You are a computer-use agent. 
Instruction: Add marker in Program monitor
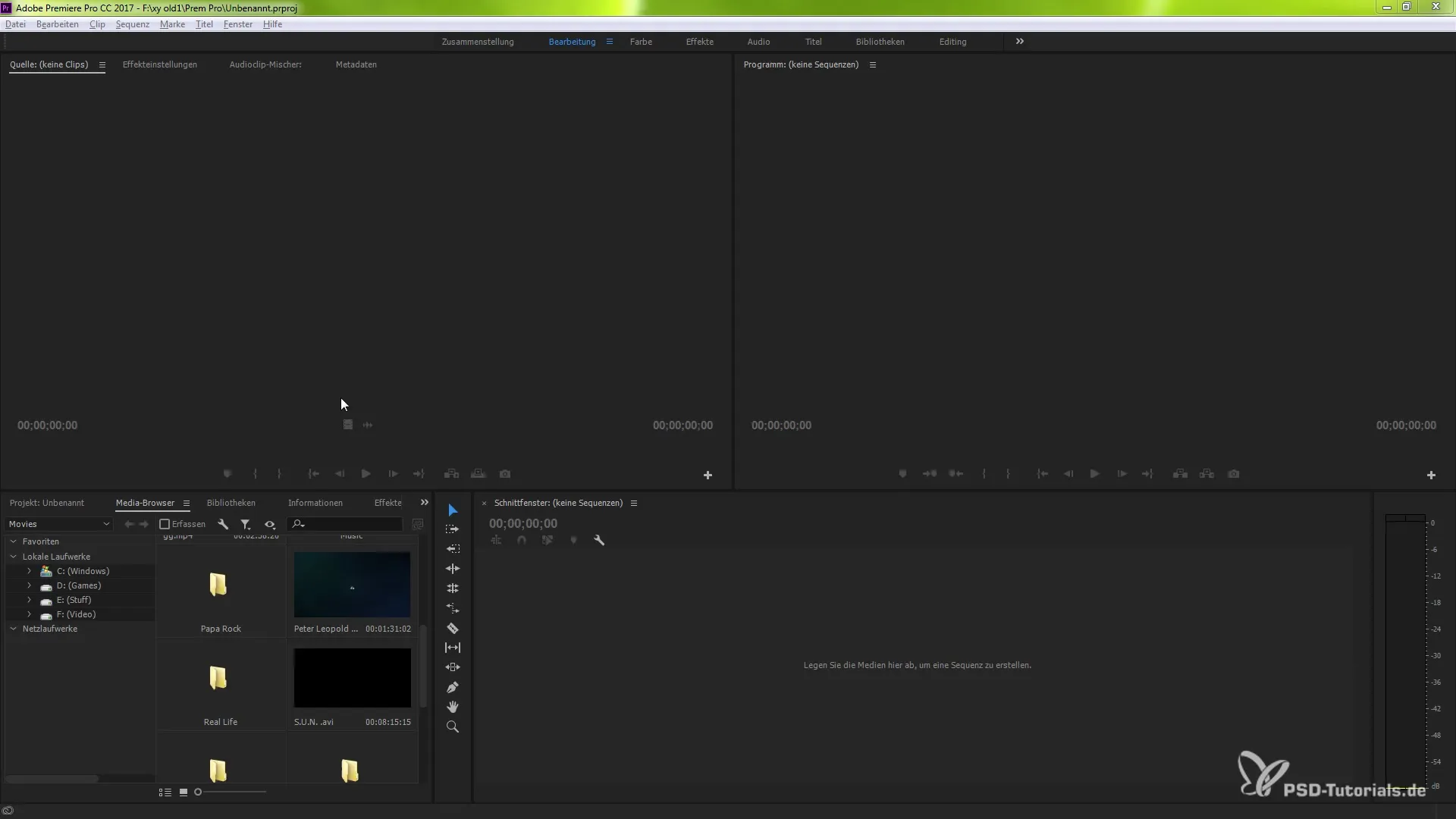[902, 474]
